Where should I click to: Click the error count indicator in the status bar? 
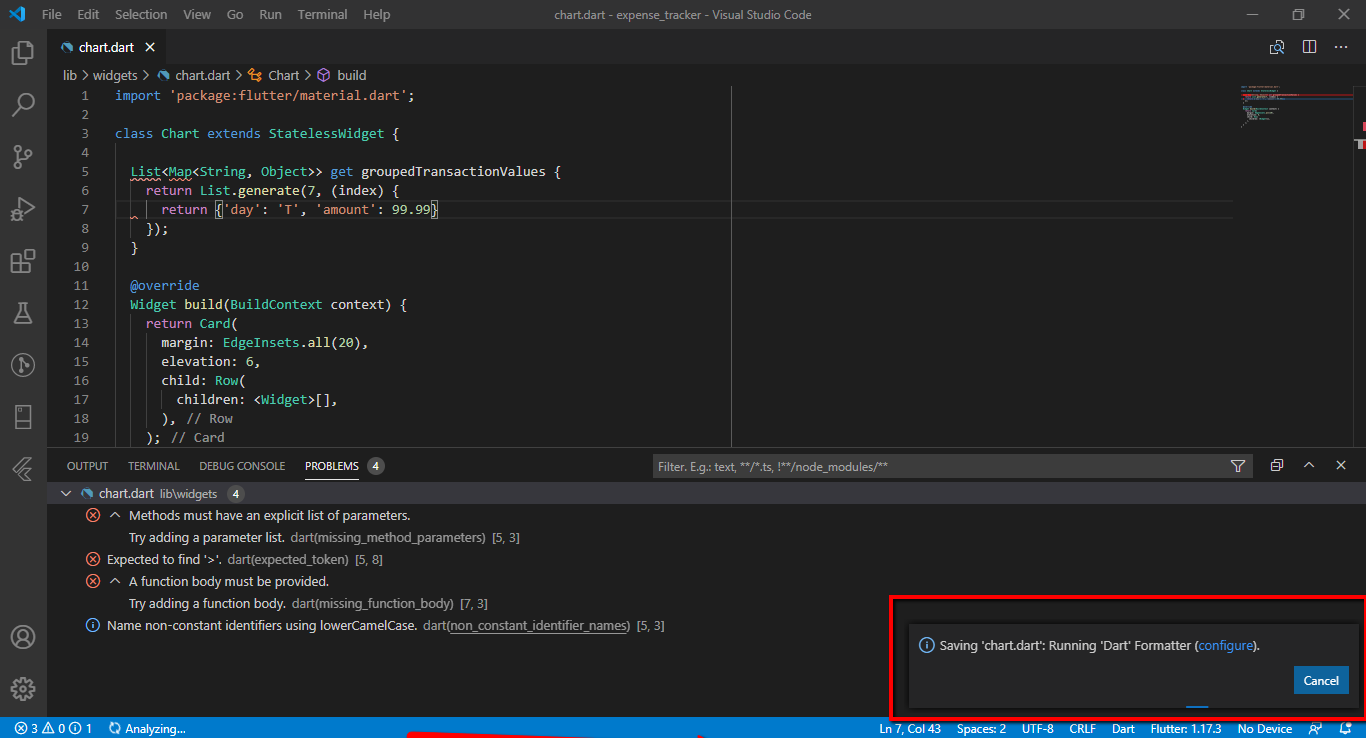[28, 728]
